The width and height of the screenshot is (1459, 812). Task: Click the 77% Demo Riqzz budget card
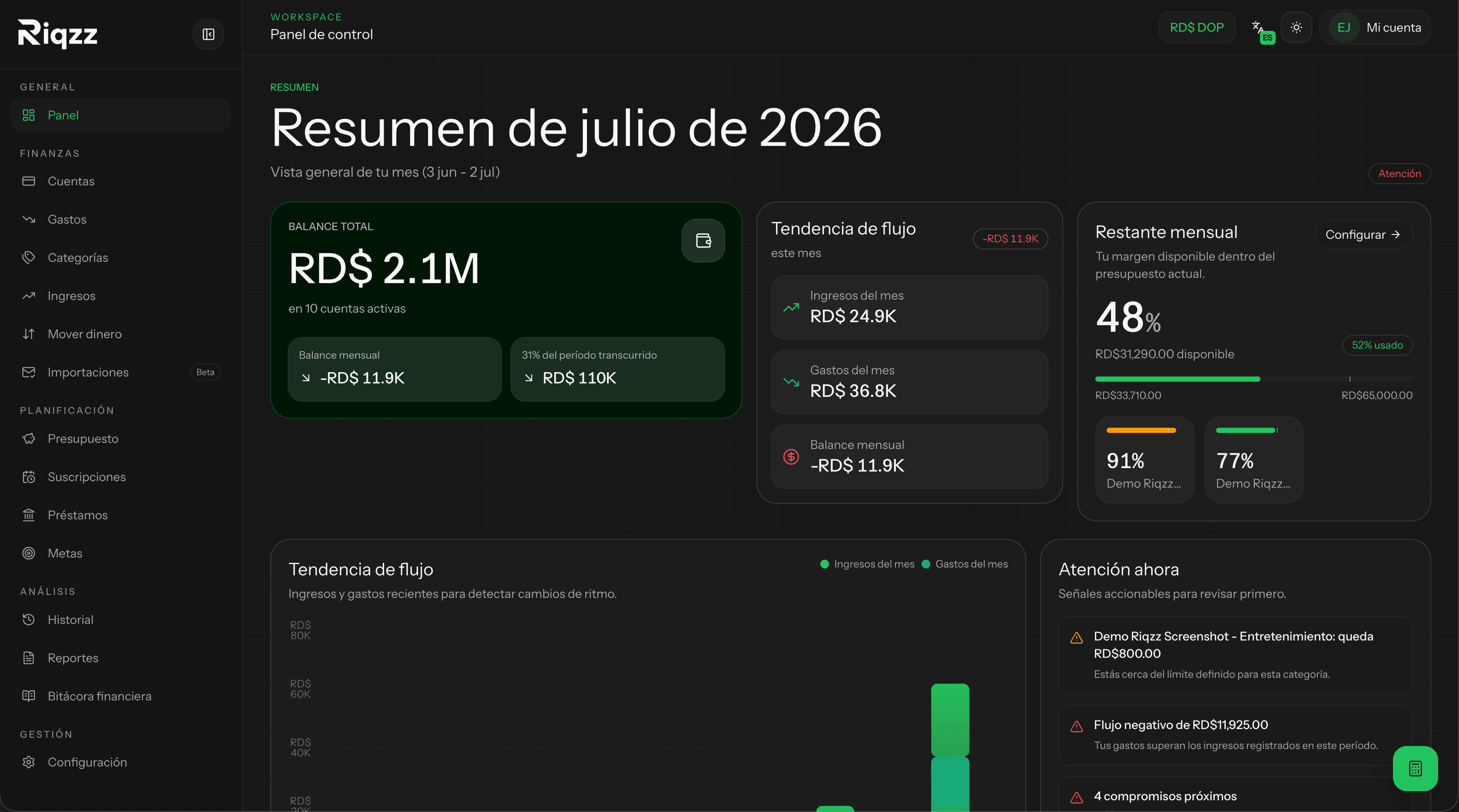(x=1254, y=460)
